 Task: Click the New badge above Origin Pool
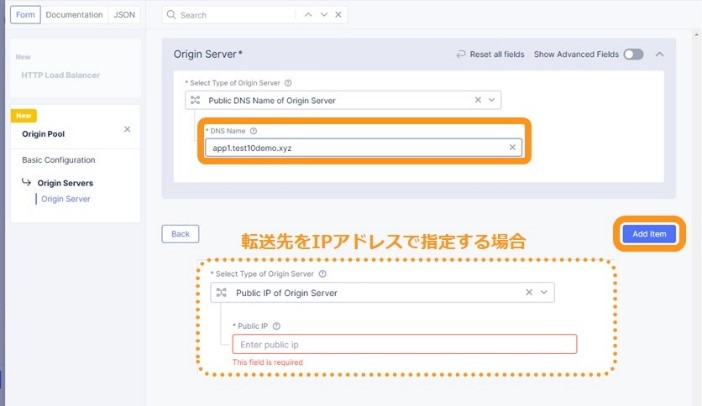coord(24,115)
